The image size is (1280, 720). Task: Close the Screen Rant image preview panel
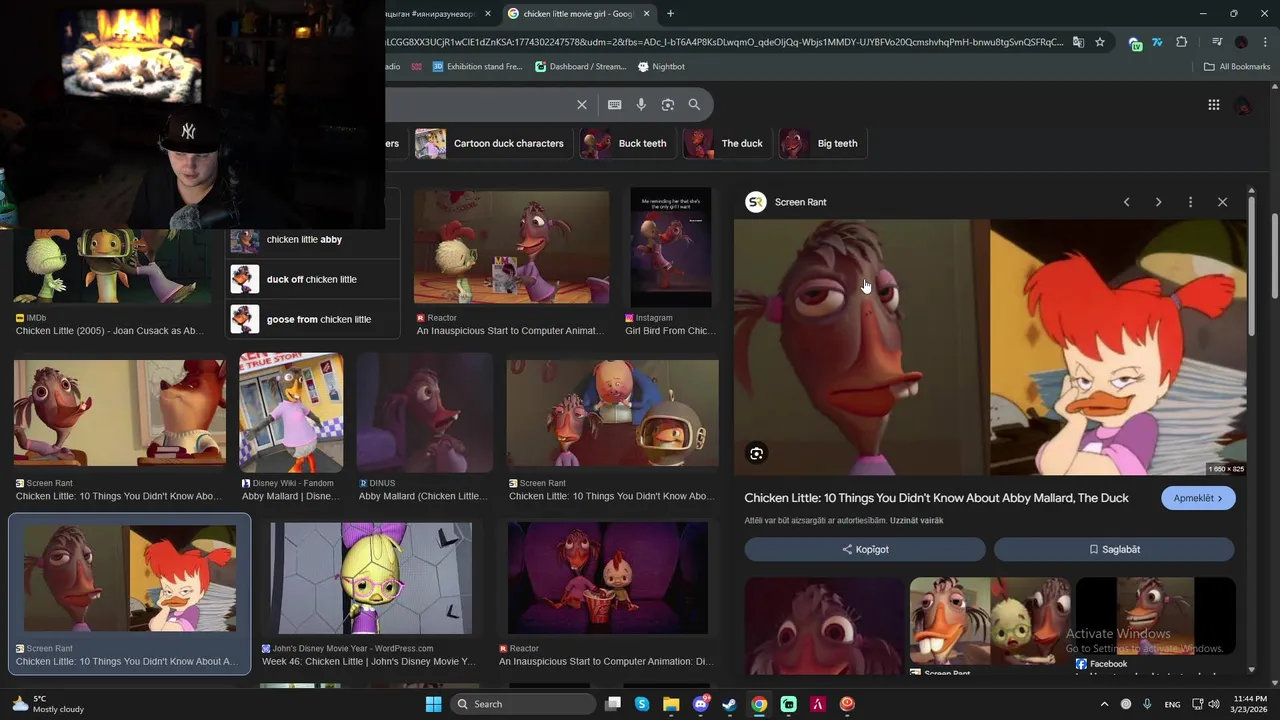(x=1222, y=202)
